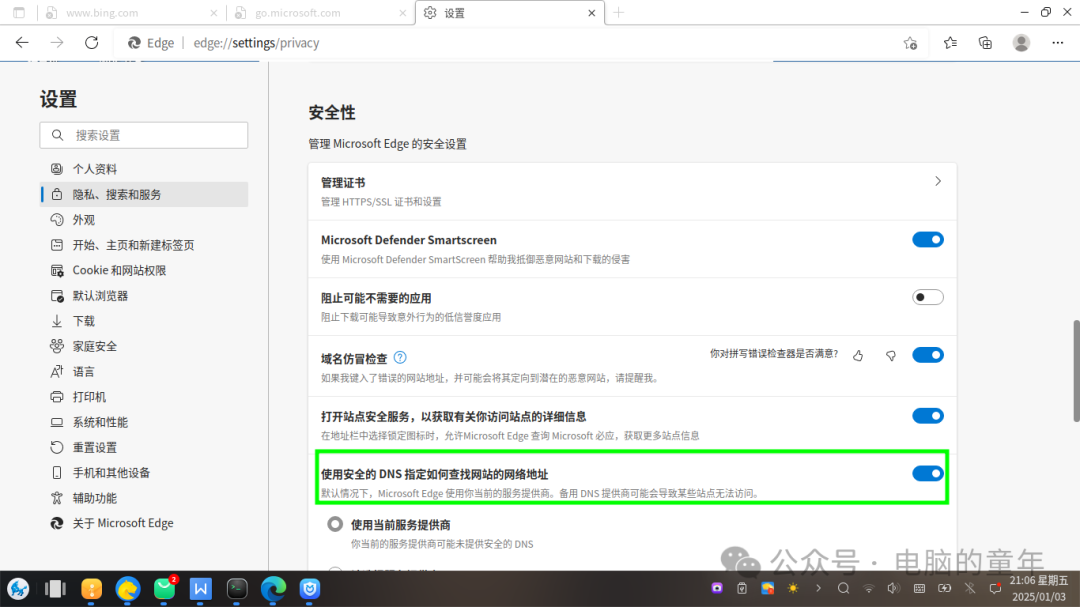1080x607 pixels.
Task: Close the go.microsoft.com tab
Action: tap(403, 13)
